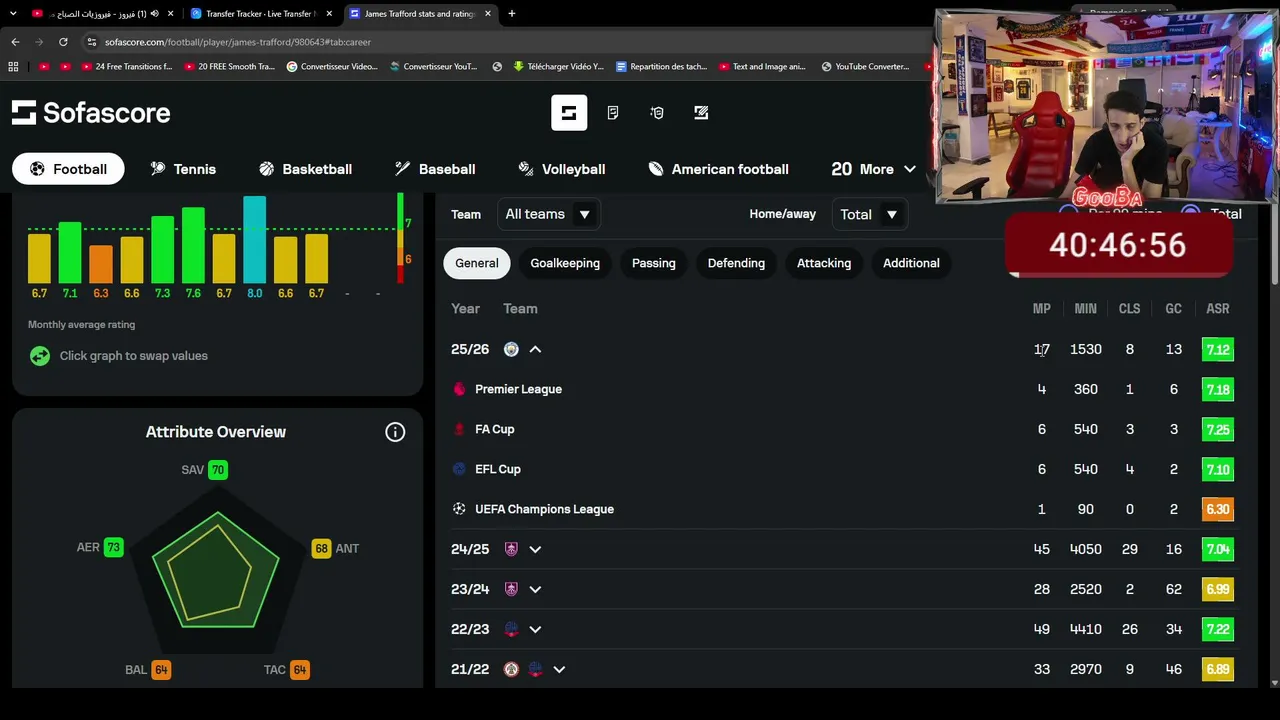Screen dimensions: 1280x720
Task: Click the FA Cup competition icon
Action: (459, 429)
